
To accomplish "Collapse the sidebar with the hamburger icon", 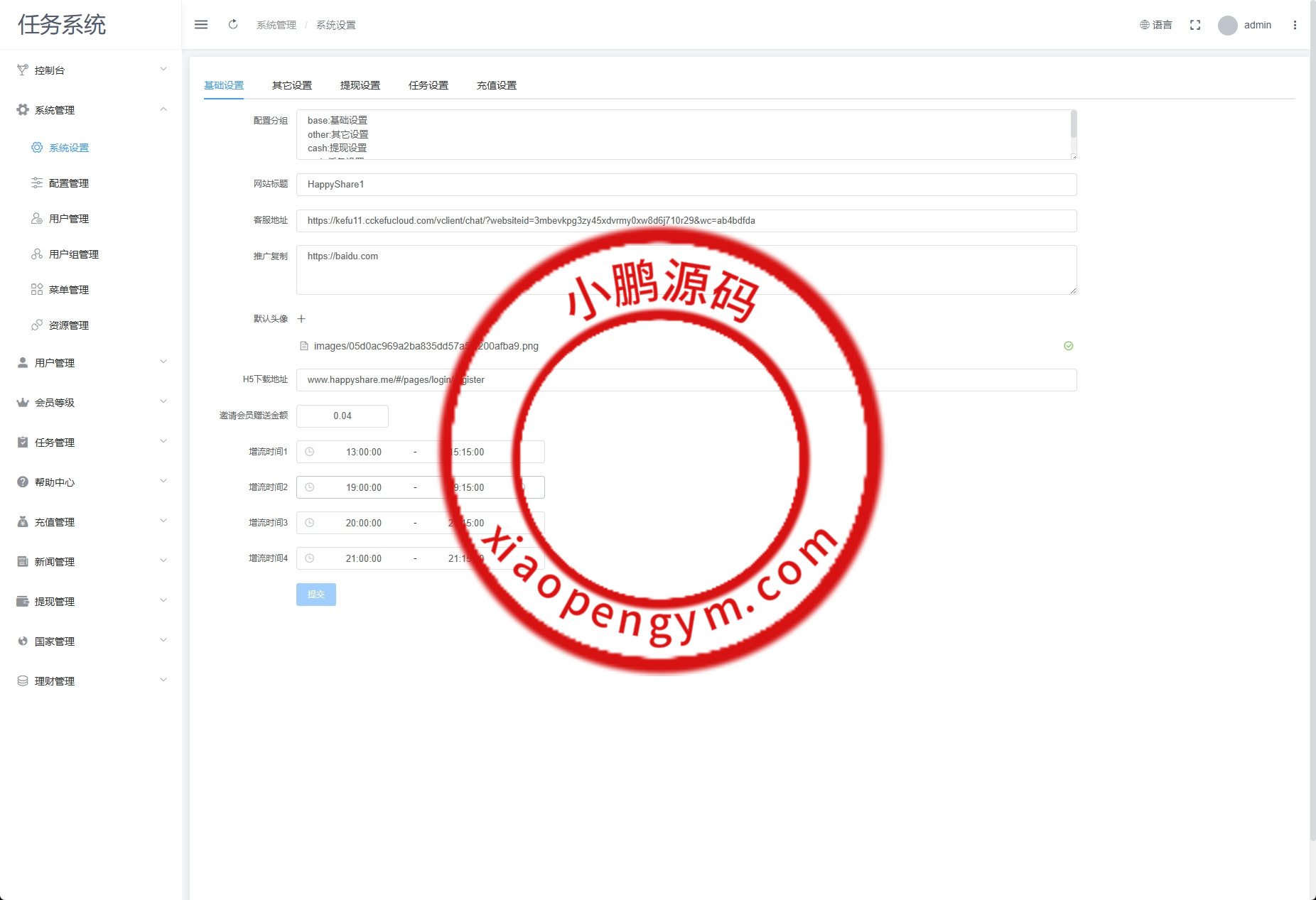I will coord(201,25).
